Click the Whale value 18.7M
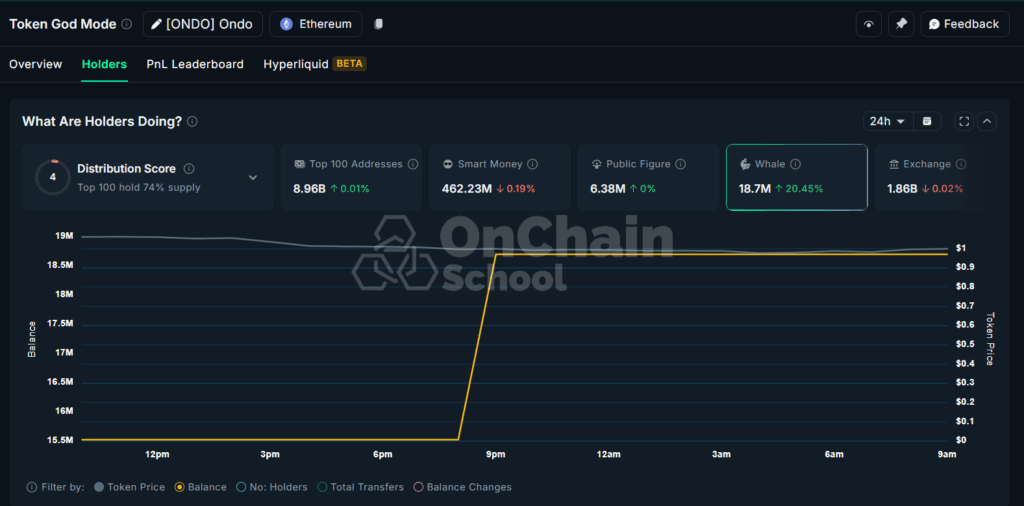Image resolution: width=1024 pixels, height=506 pixels. pos(754,189)
